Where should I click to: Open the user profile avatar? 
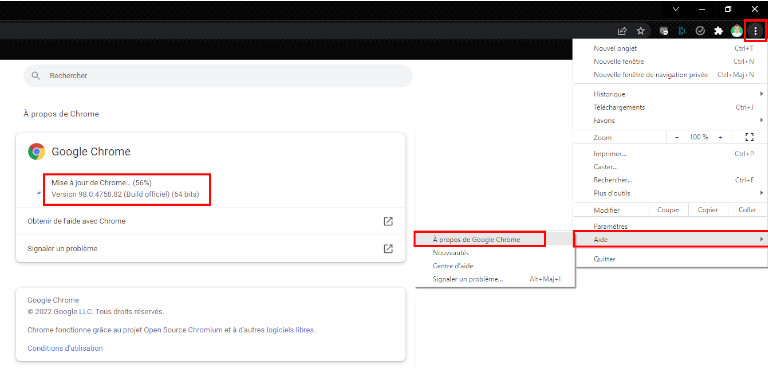click(x=737, y=31)
